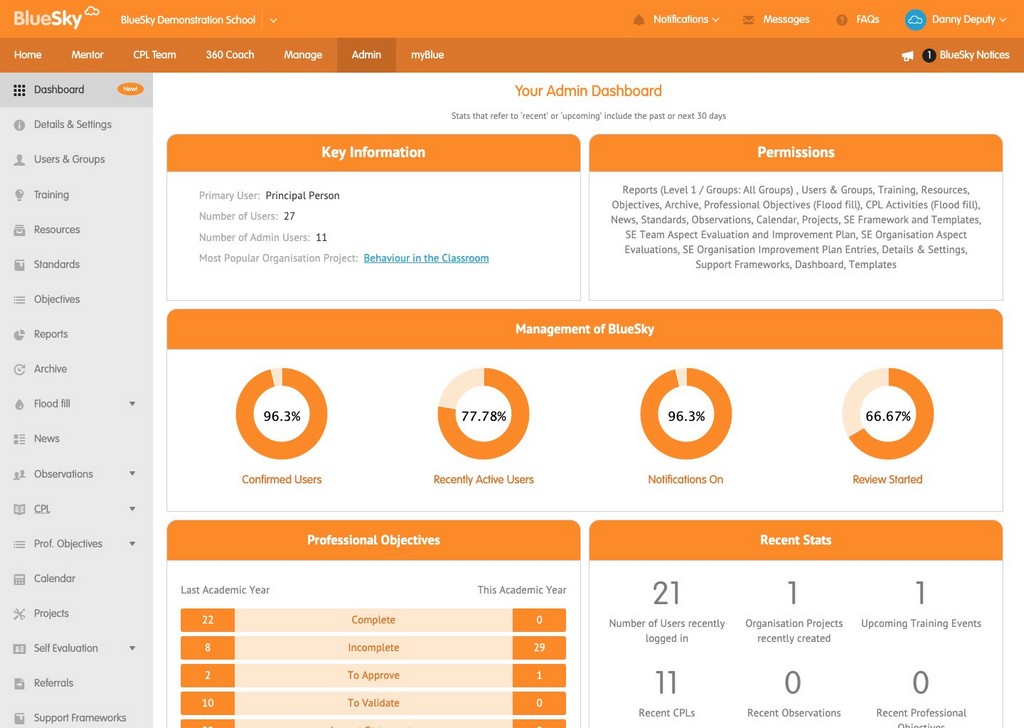The image size is (1024, 728).
Task: Expand the Prof. Objectives submenu arrow
Action: (x=133, y=544)
